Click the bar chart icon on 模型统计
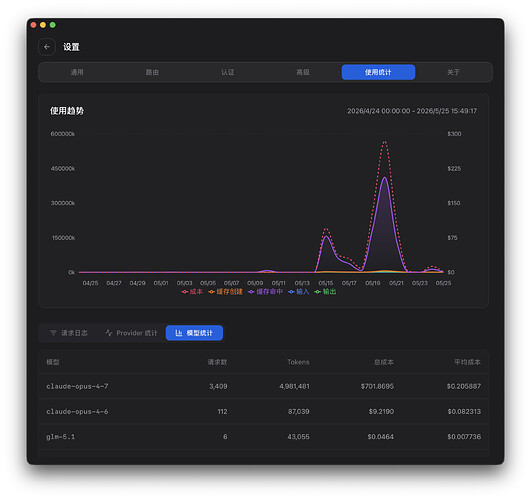This screenshot has height=500, width=531. 178,333
